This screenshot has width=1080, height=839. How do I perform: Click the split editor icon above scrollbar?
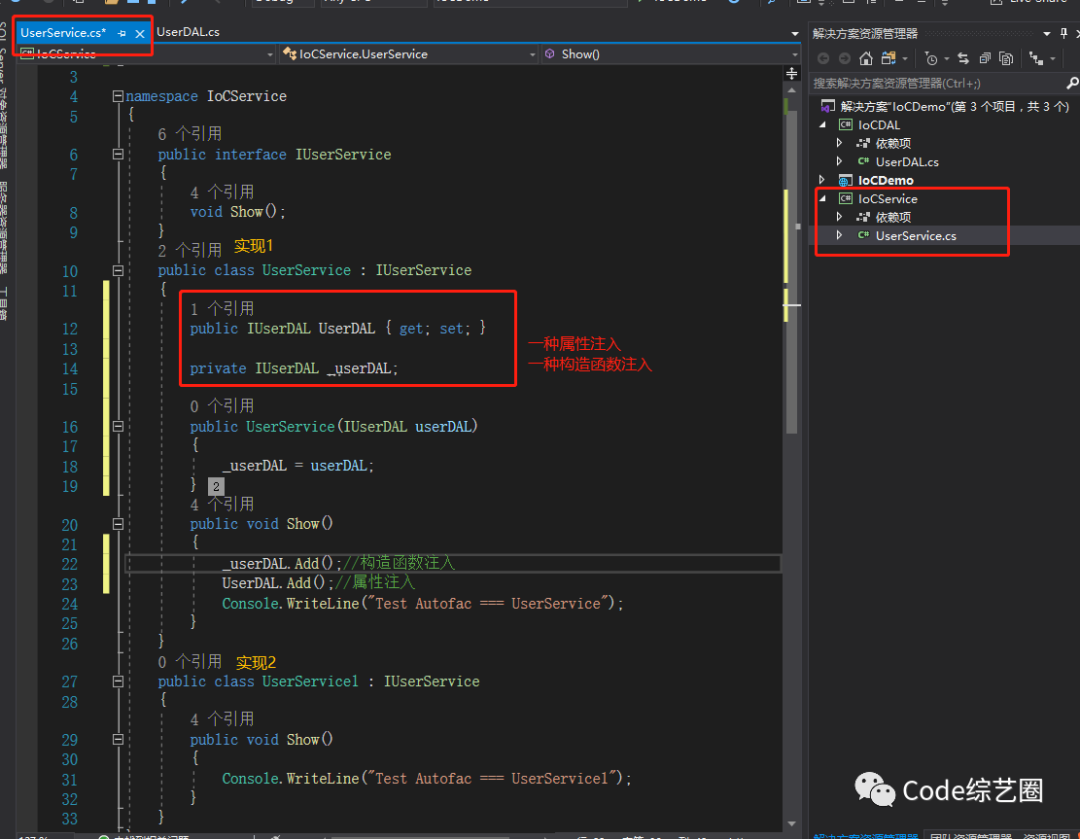(x=791, y=73)
